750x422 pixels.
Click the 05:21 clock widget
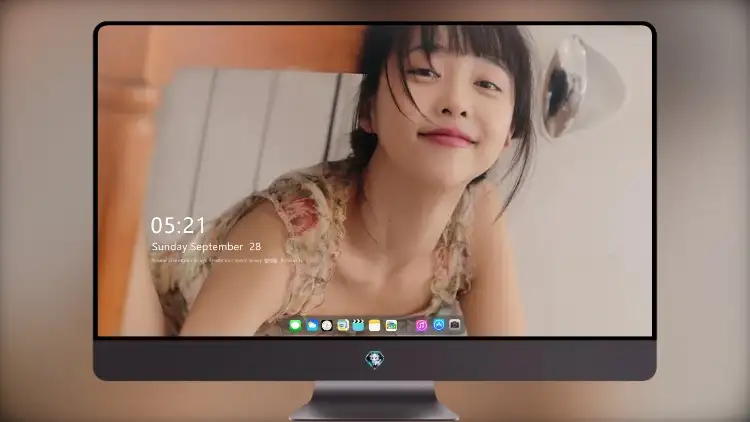tap(178, 225)
